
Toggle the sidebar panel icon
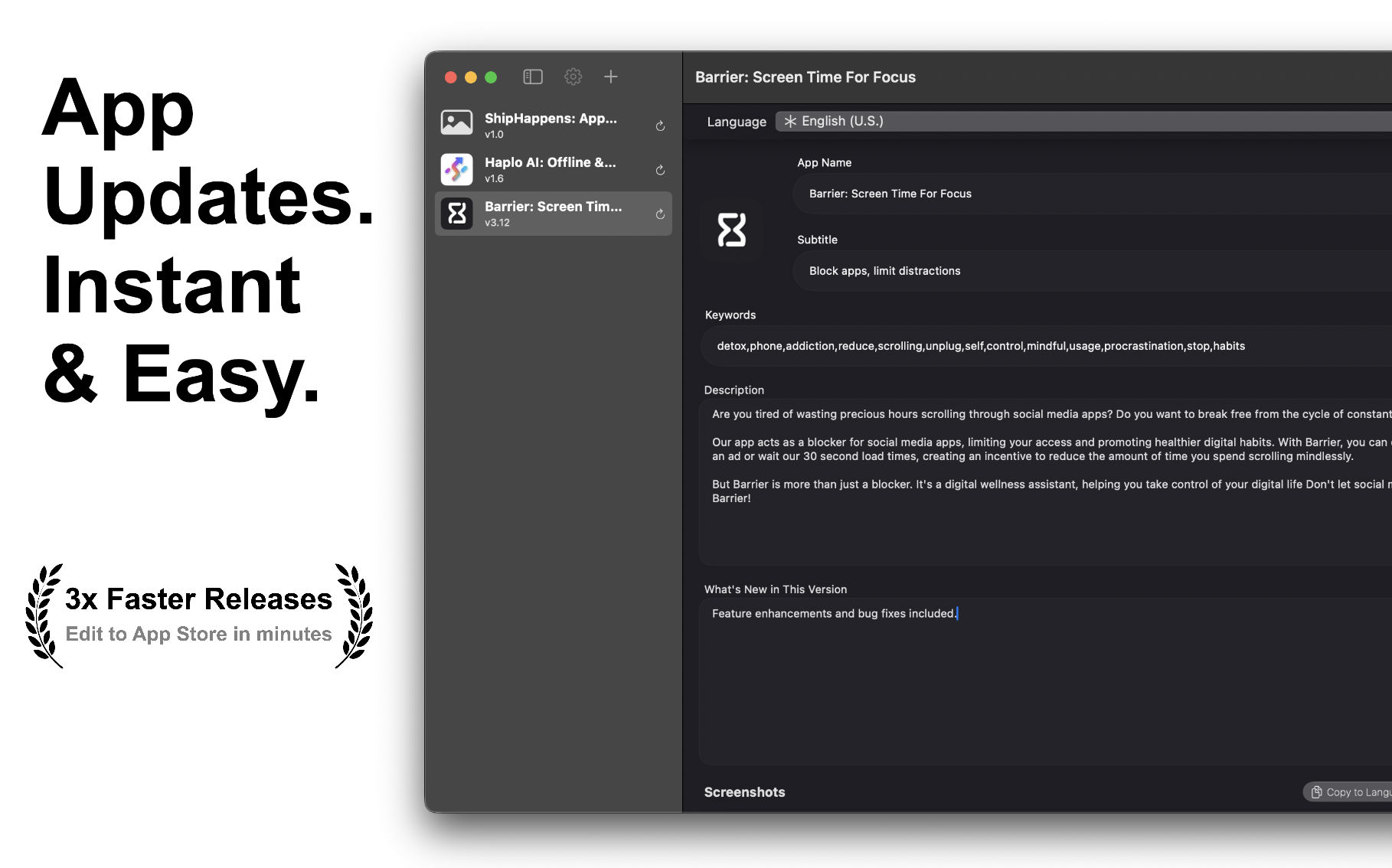pos(533,77)
